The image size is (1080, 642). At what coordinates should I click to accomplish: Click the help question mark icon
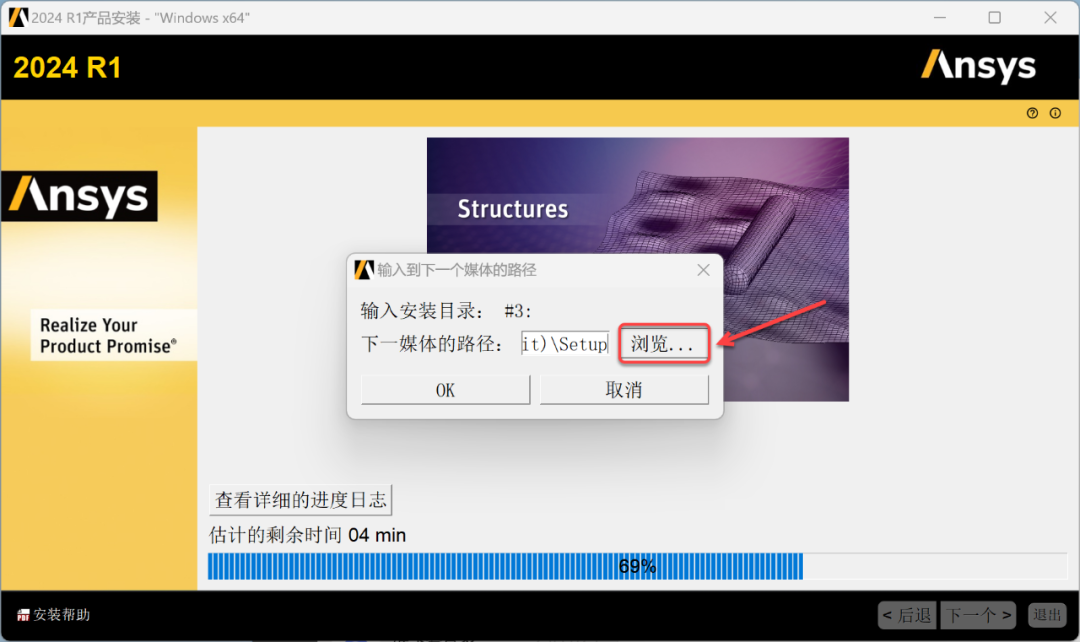[1032, 113]
